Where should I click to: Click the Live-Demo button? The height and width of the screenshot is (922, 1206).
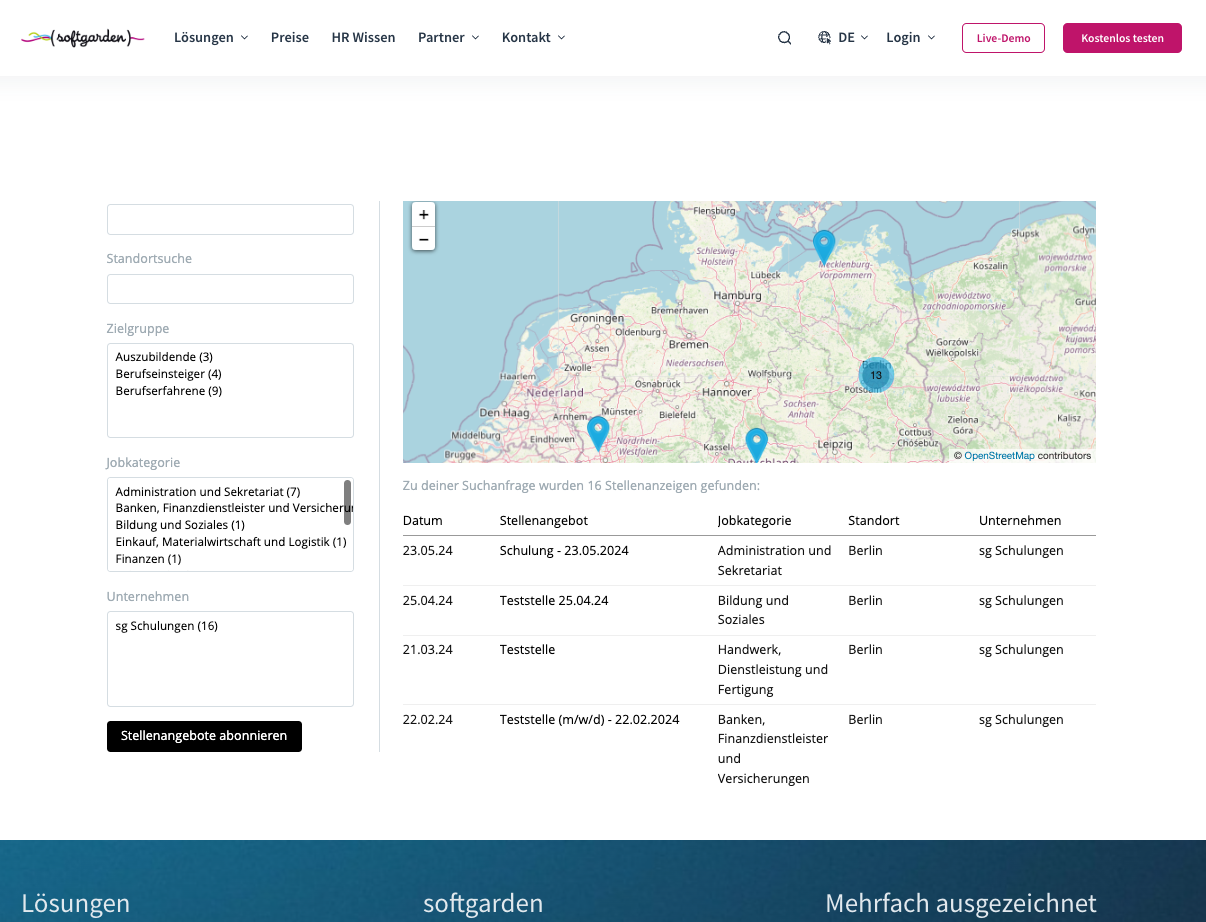pos(1003,38)
